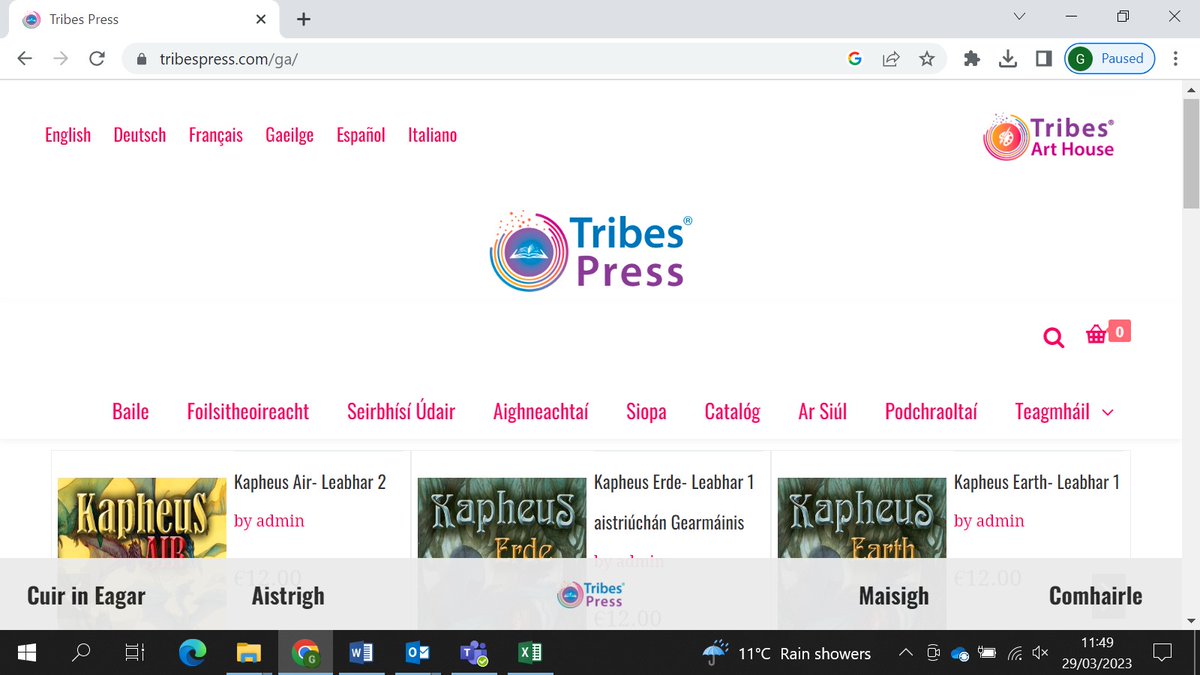1200x675 pixels.
Task: Open the Windows Start menu
Action: point(27,653)
